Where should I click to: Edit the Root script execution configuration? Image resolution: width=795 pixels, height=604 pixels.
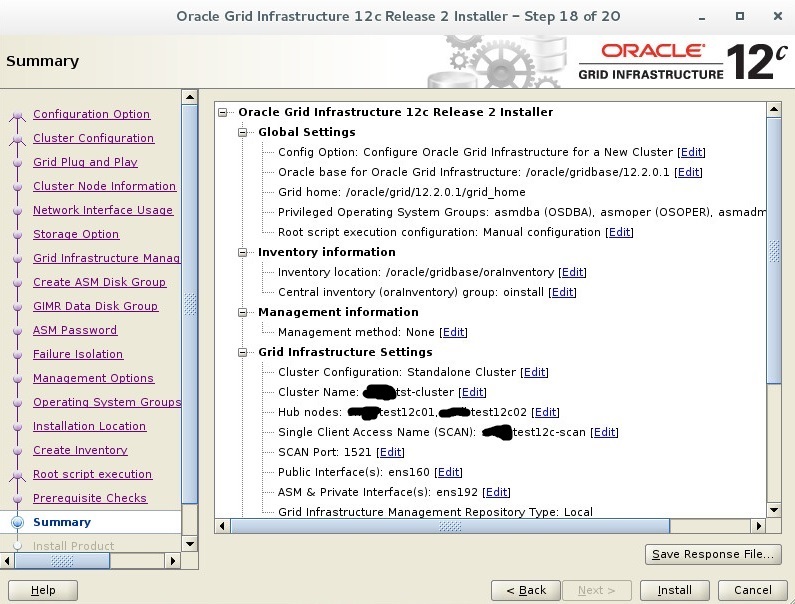[619, 232]
